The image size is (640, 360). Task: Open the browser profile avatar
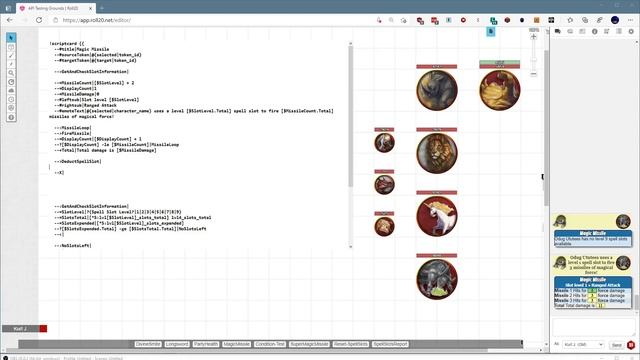click(615, 20)
